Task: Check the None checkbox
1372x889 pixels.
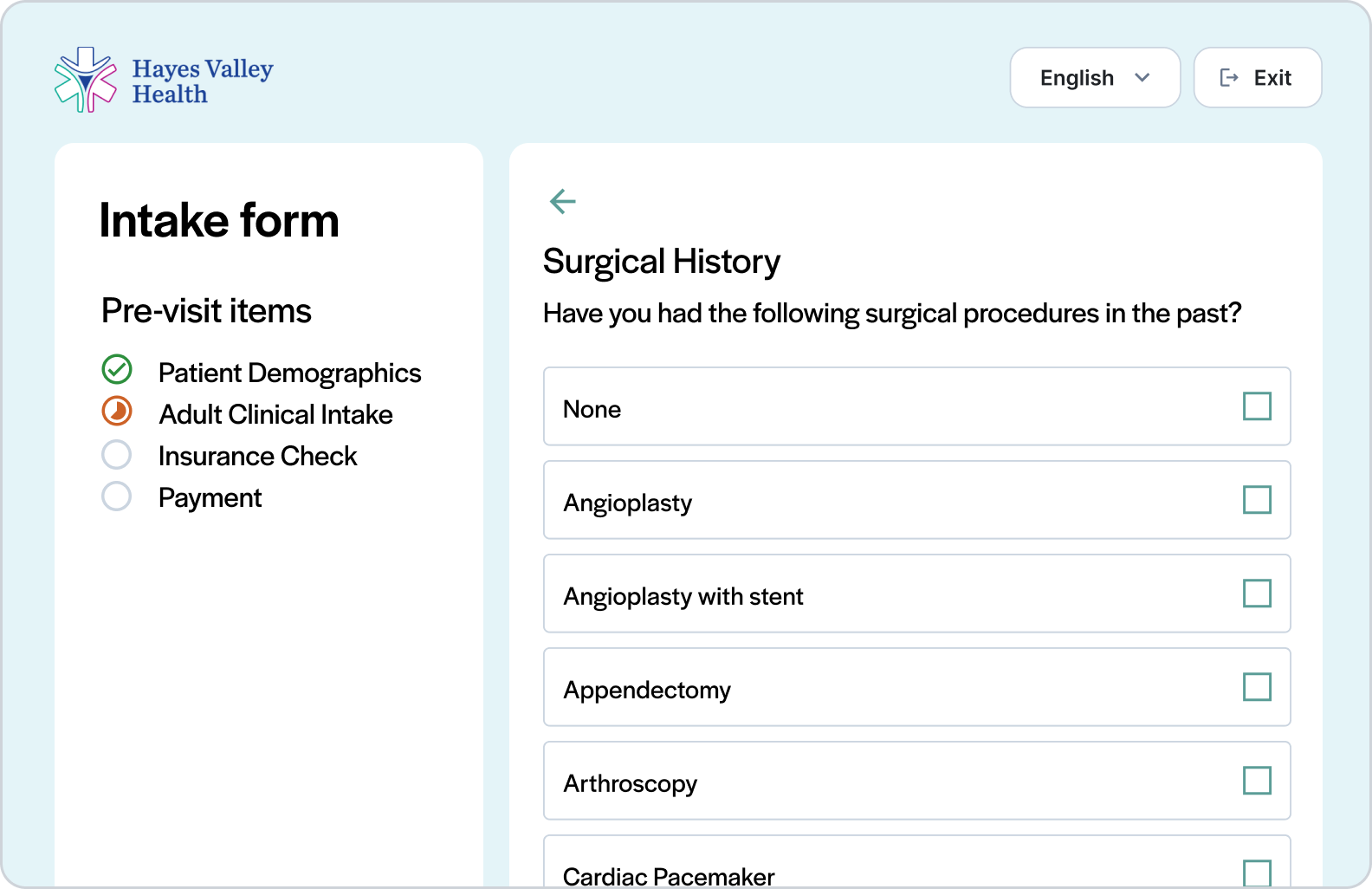Action: click(x=1257, y=406)
